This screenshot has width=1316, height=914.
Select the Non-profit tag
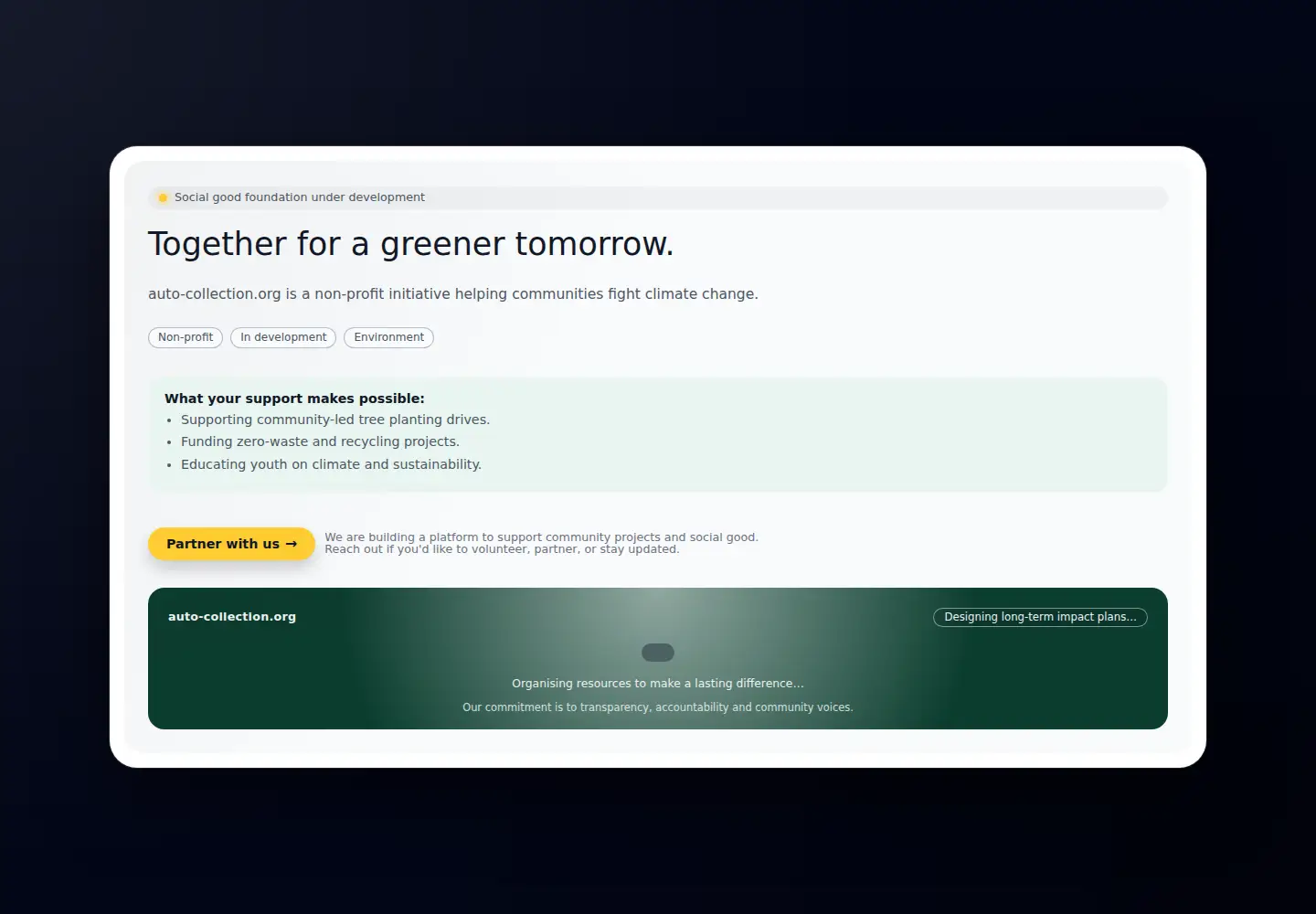click(186, 337)
